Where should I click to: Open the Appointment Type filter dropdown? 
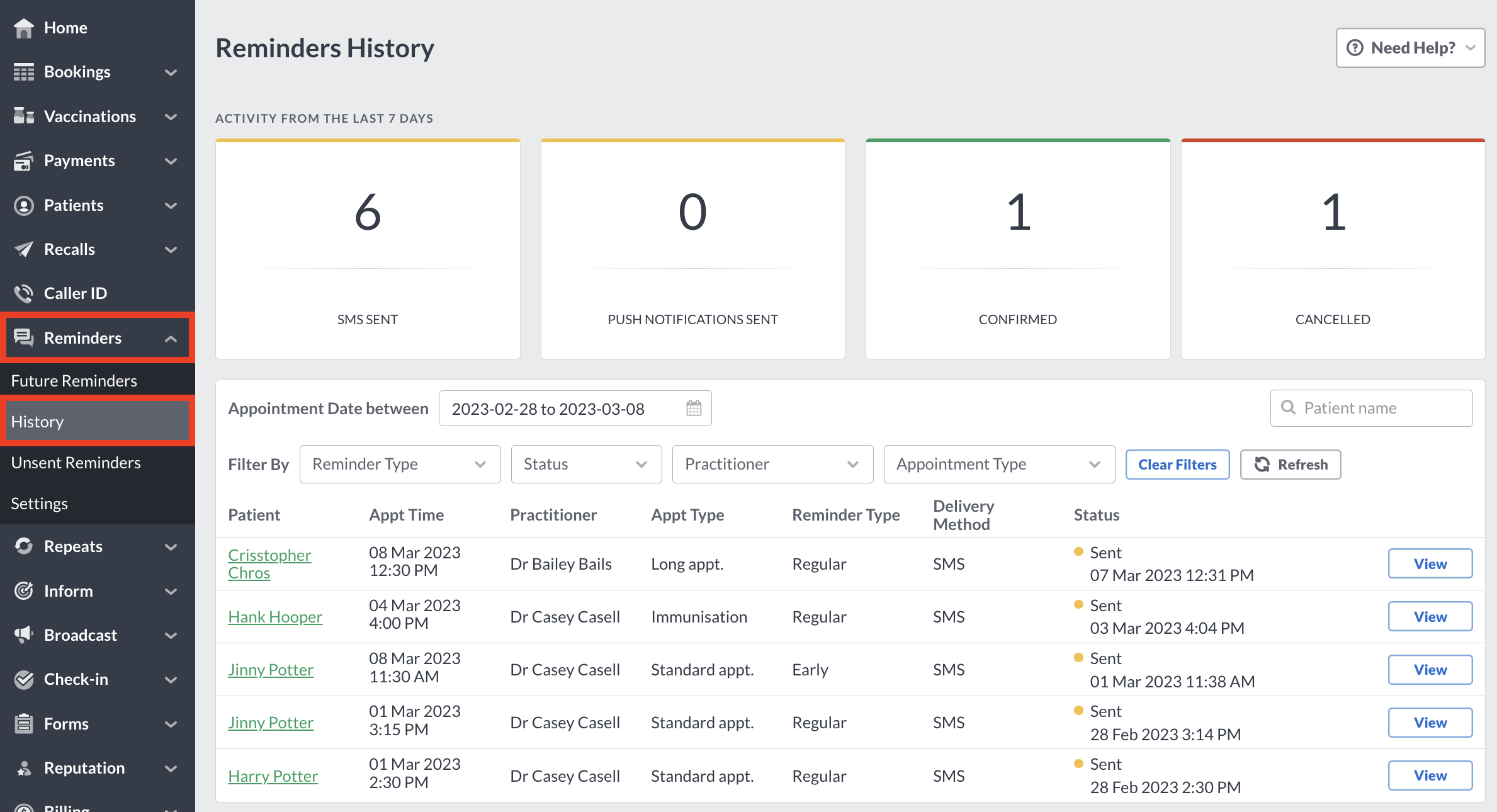pyautogui.click(x=999, y=465)
